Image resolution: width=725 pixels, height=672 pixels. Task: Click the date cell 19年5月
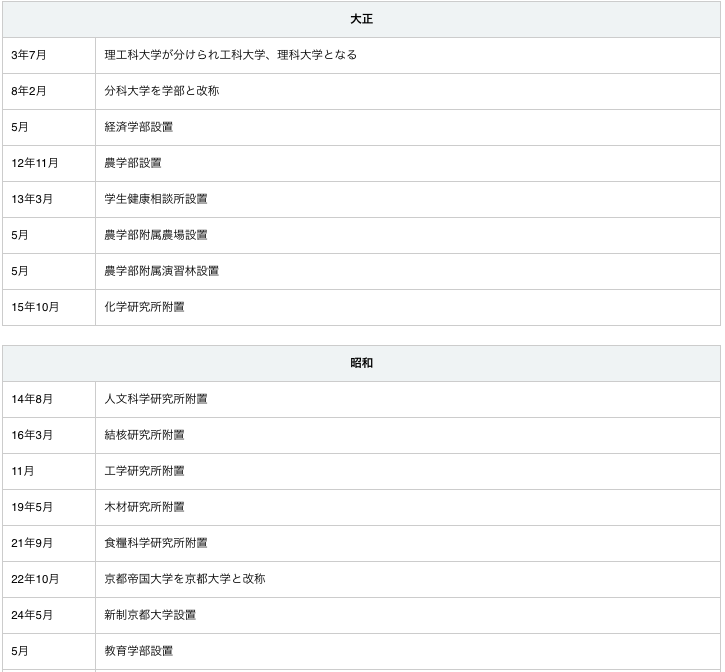49,507
